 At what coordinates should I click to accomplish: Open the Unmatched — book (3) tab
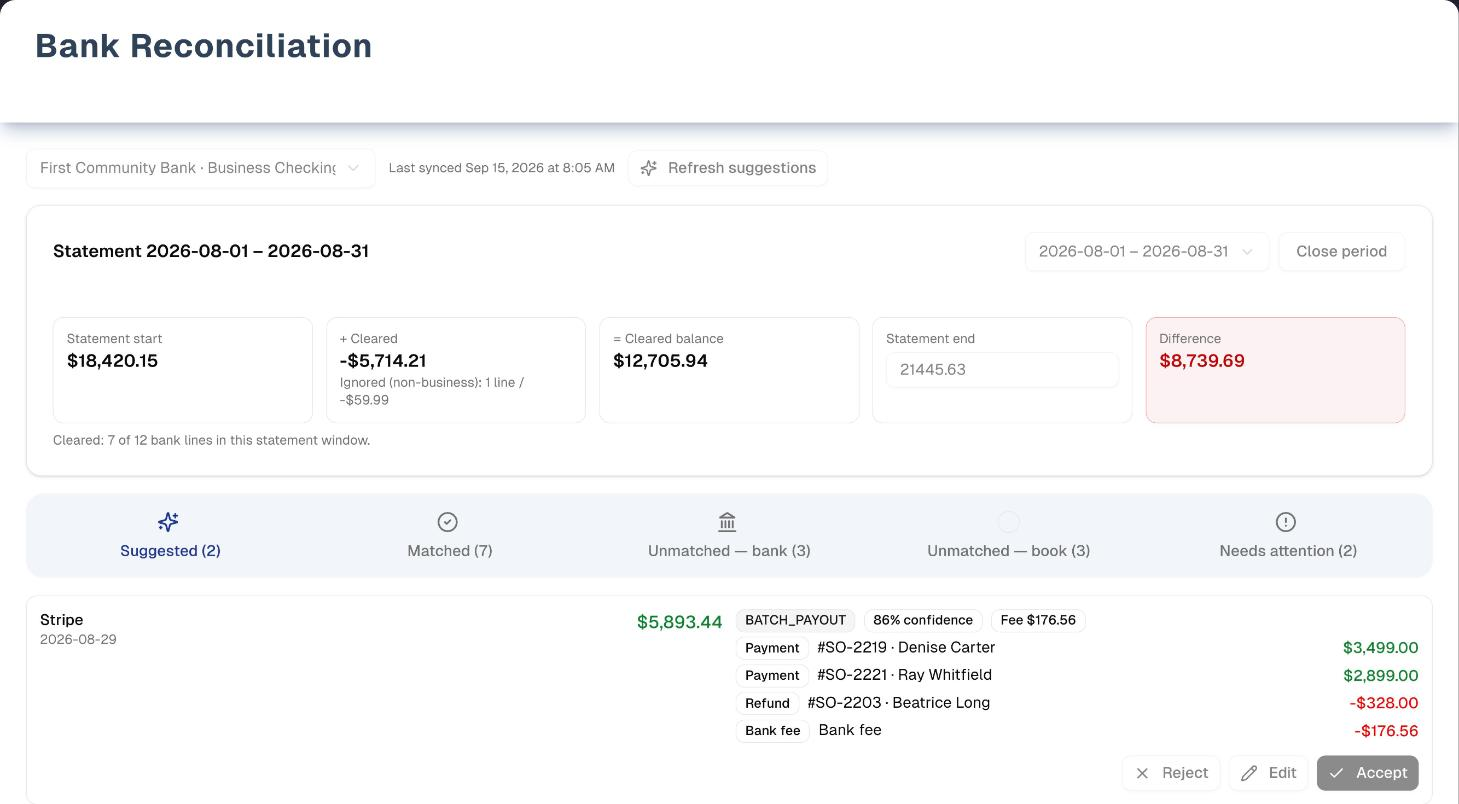[x=1009, y=535]
